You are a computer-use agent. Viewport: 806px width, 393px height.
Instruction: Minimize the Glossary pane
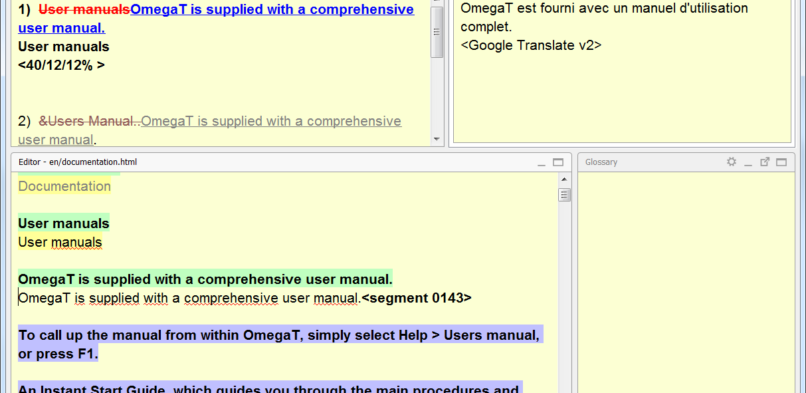click(x=748, y=163)
